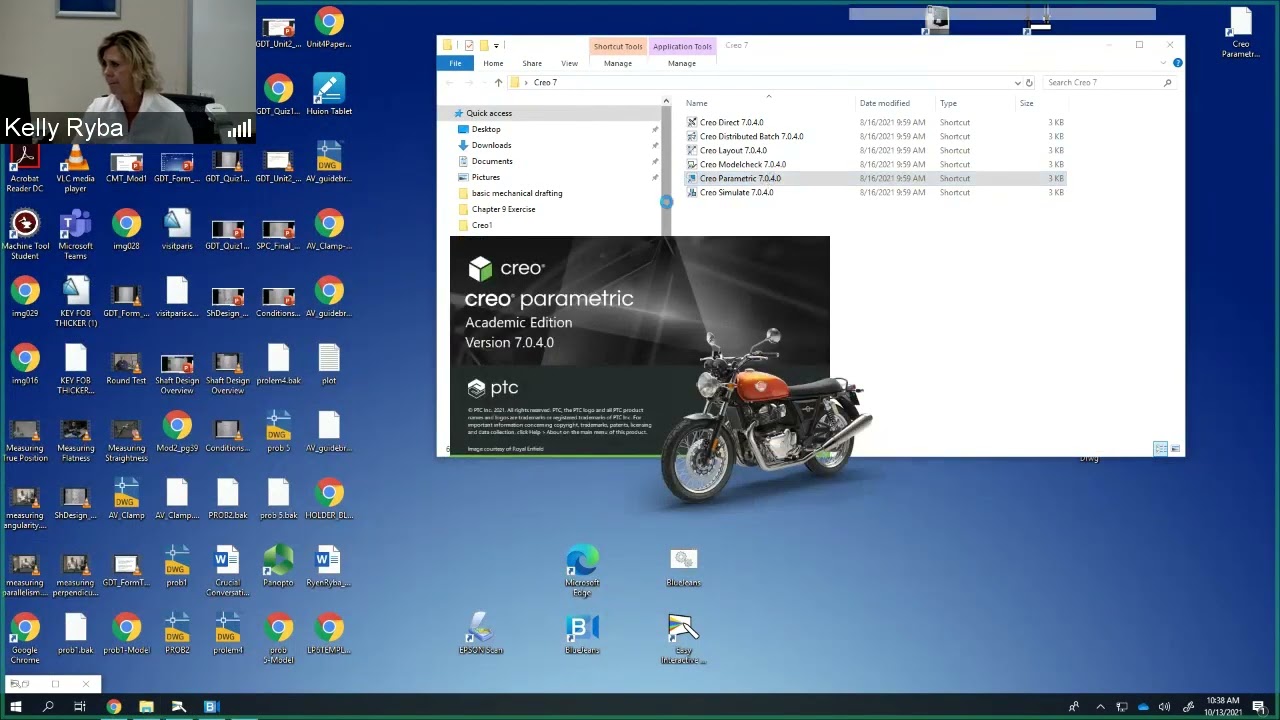Open Downloads in navigation pane
Screen dimensions: 1280x720
[491, 145]
